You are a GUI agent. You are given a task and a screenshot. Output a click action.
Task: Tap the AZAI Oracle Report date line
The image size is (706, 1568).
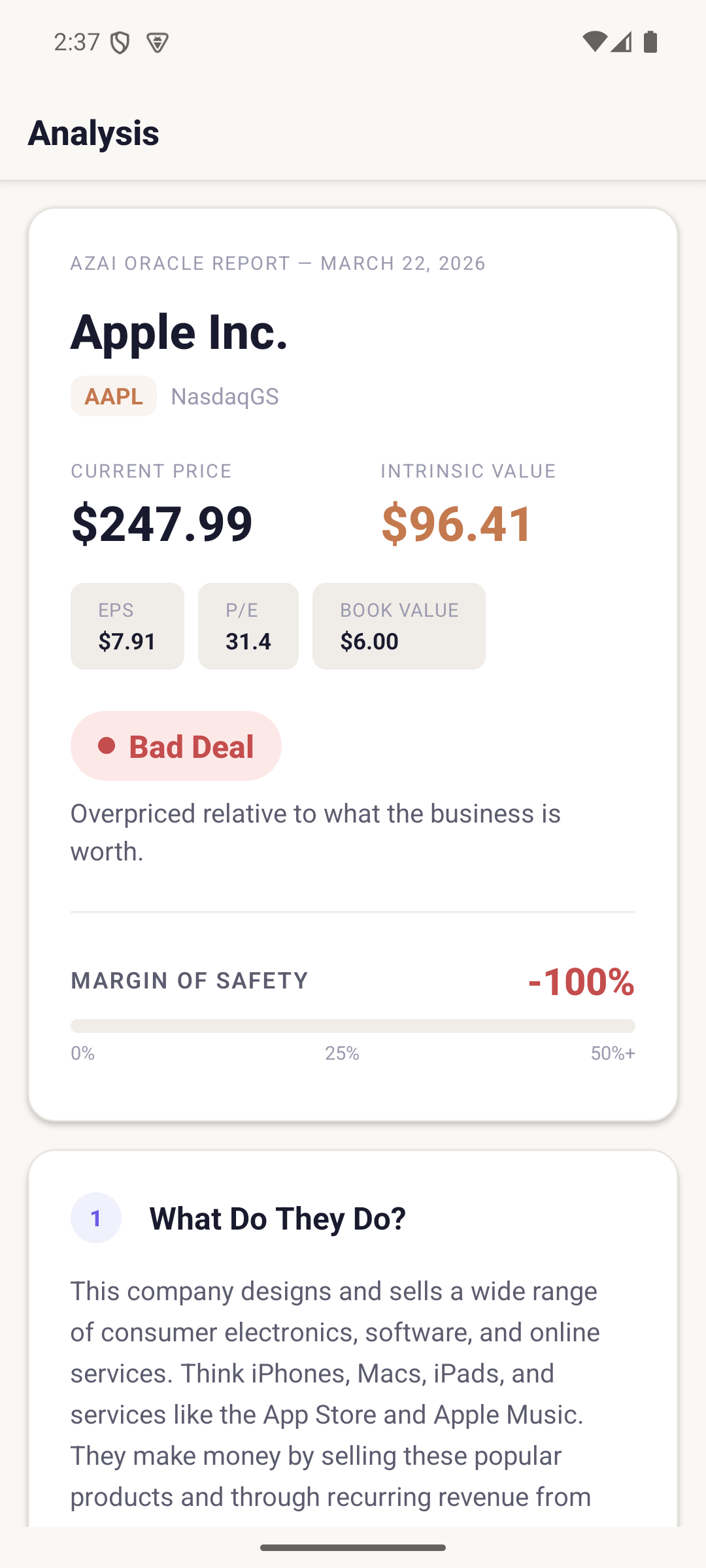[278, 263]
